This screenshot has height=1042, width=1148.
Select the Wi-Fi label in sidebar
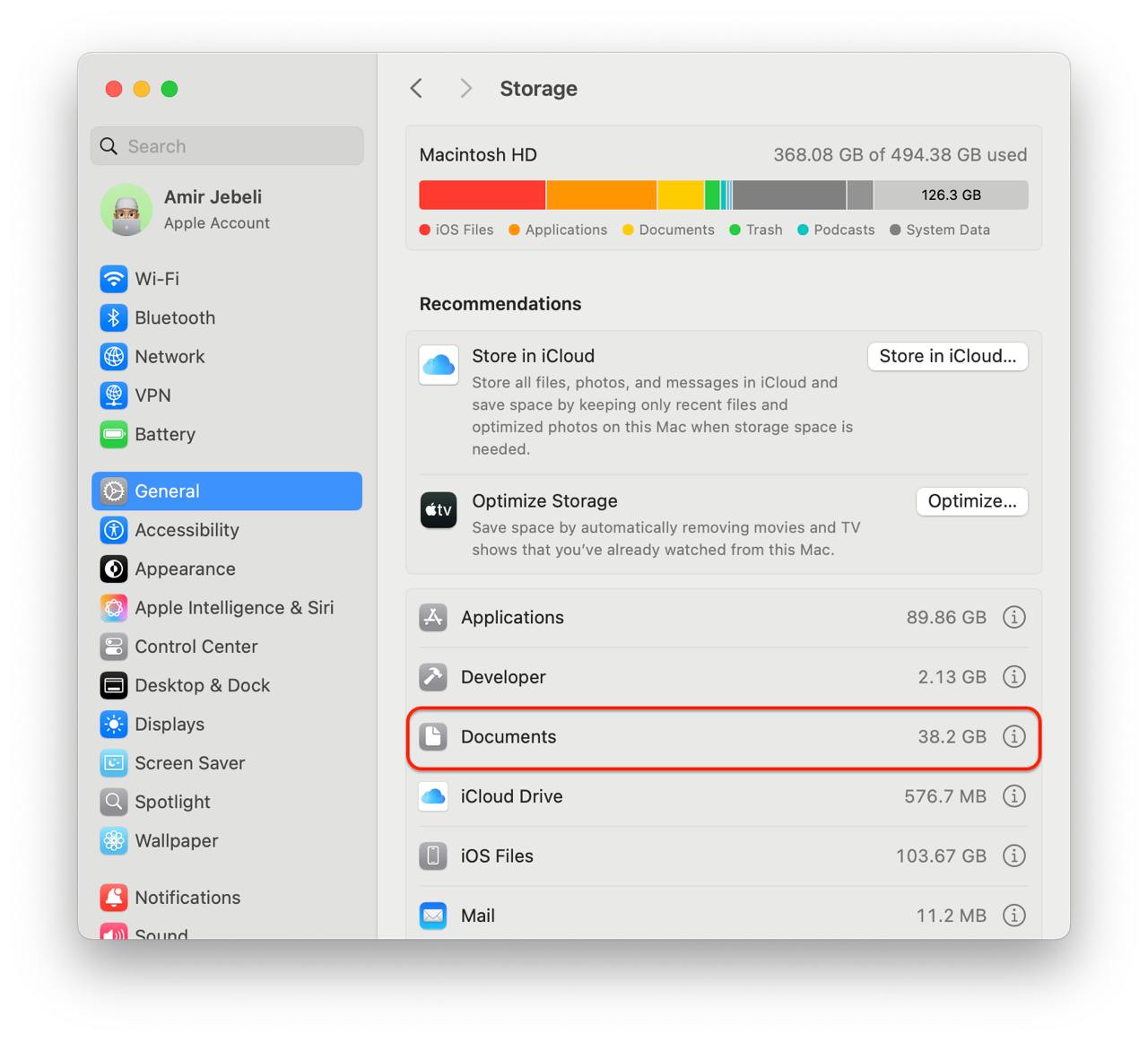point(157,279)
